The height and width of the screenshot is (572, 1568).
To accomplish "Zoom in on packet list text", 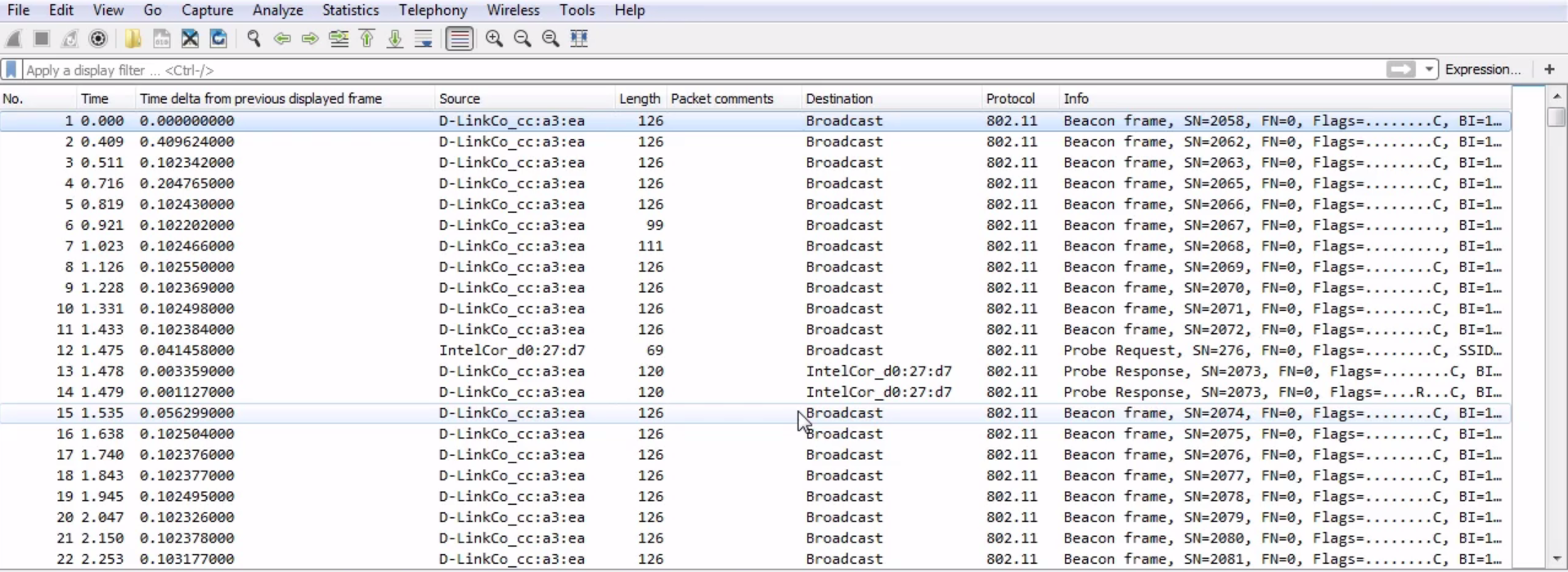I will pos(494,38).
